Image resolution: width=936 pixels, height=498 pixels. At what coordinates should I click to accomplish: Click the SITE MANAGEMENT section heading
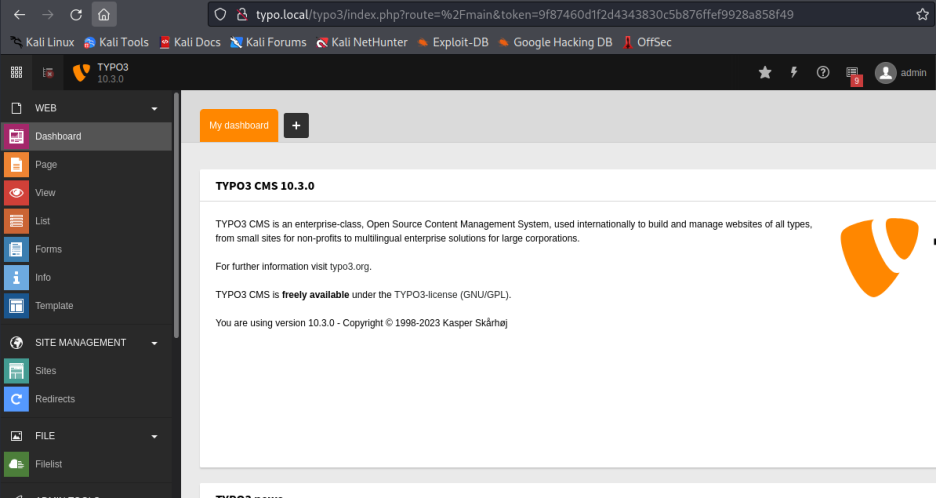click(81, 342)
